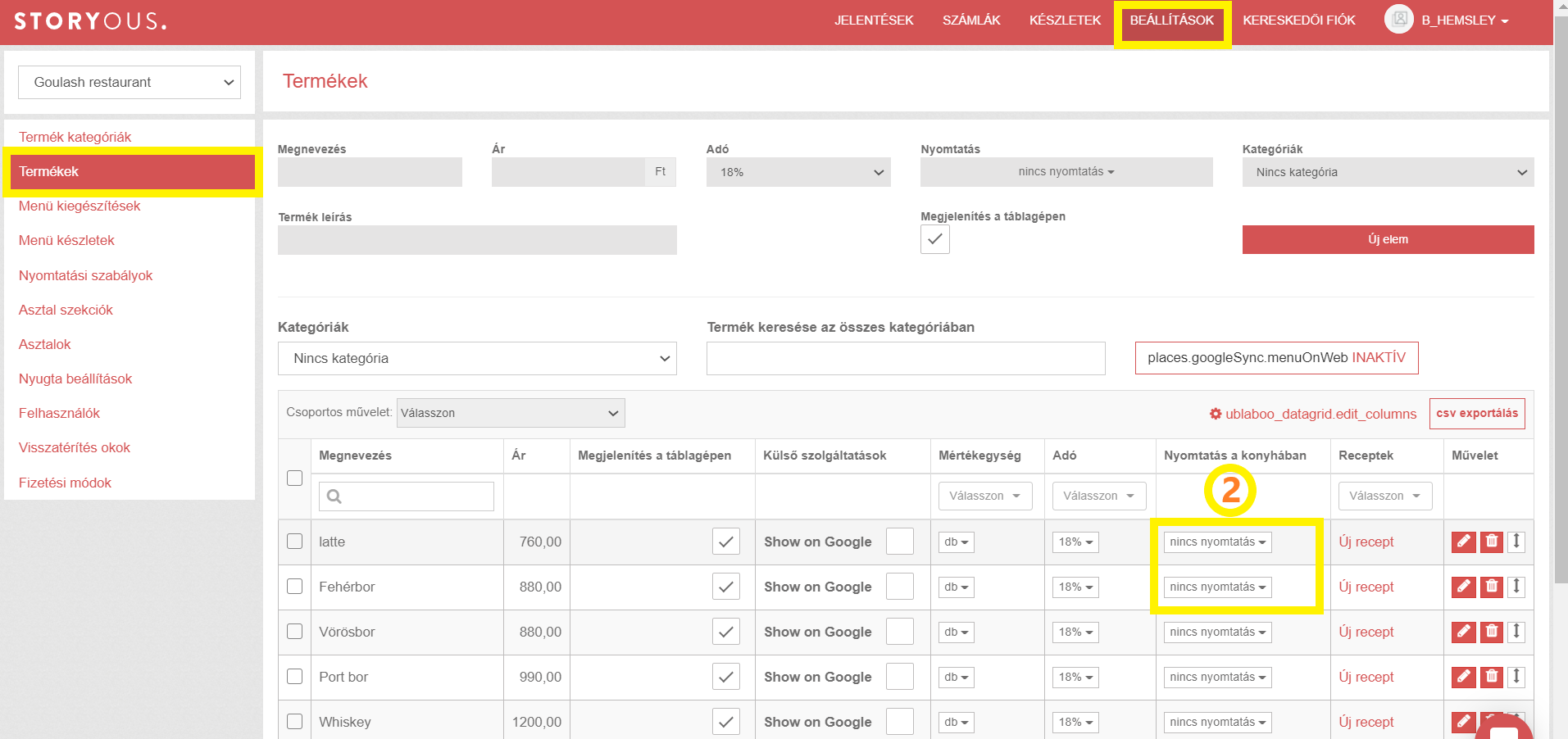The width and height of the screenshot is (1568, 739).
Task: Click ublaboo_datagrid.edit_columns link
Action: (x=1313, y=414)
